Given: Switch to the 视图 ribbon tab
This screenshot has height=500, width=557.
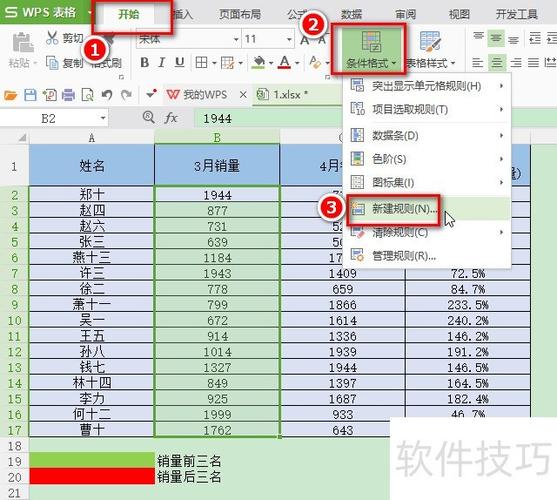Looking at the screenshot, I should pyautogui.click(x=459, y=14).
